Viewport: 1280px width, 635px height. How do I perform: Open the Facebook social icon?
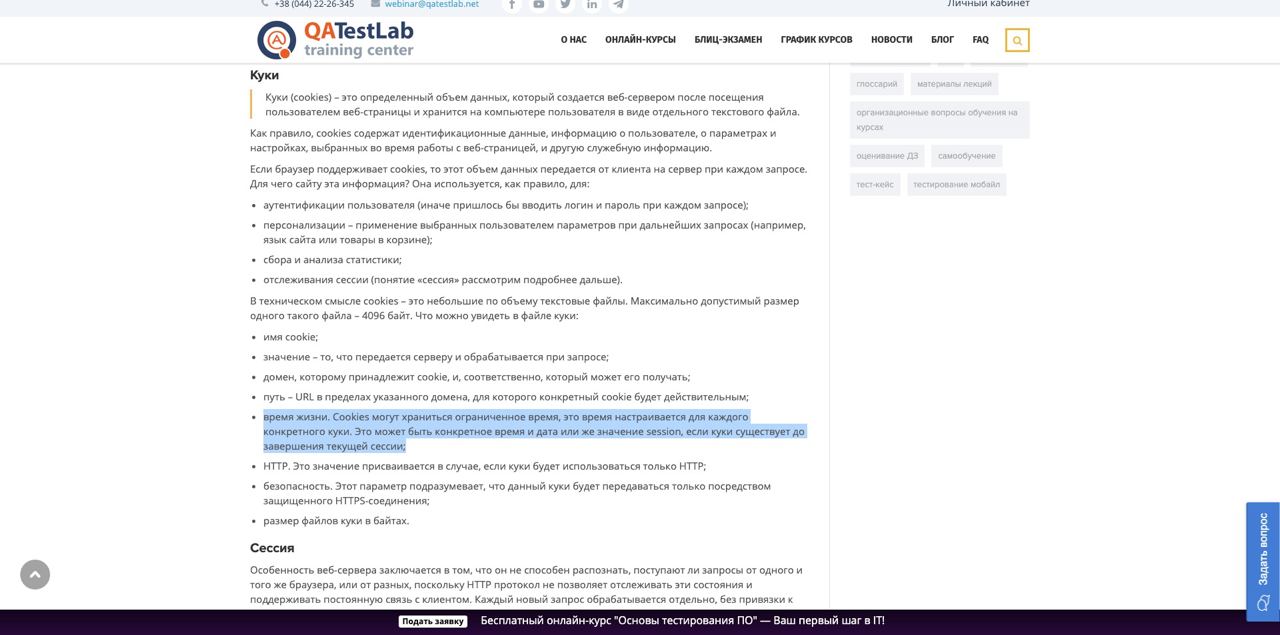tap(512, 4)
